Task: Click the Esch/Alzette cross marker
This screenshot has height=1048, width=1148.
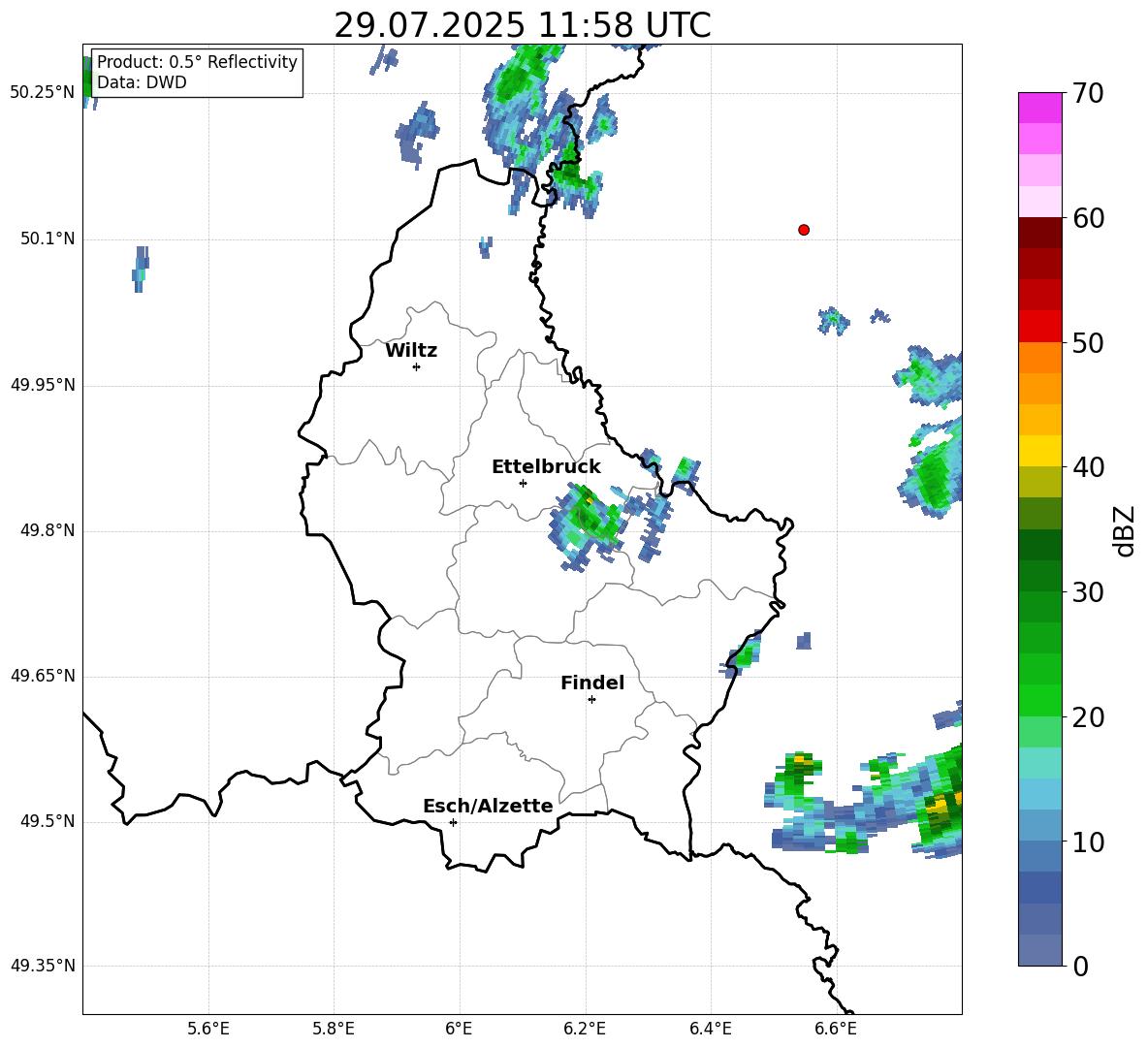Action: (x=453, y=822)
